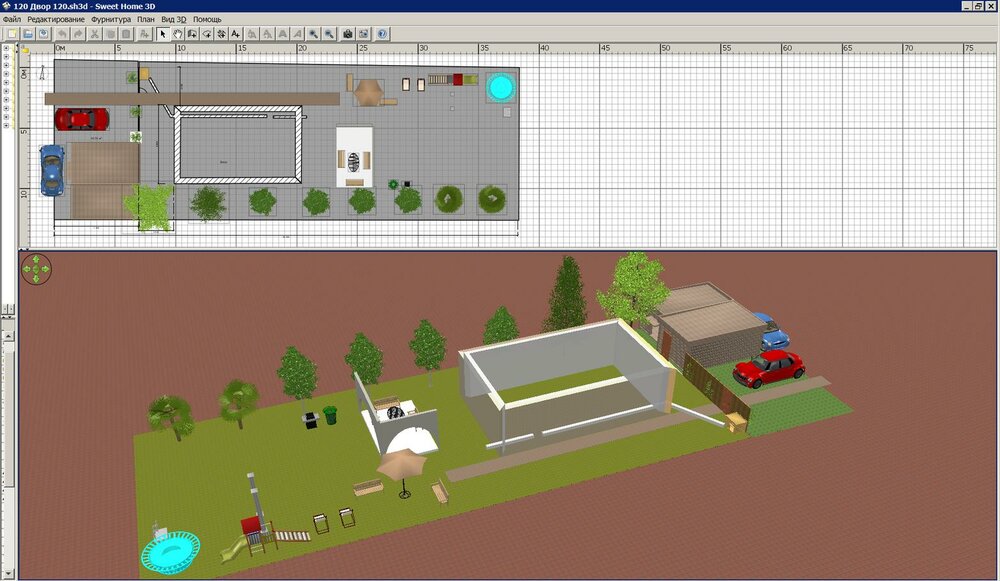Image resolution: width=1000 pixels, height=581 pixels.
Task: Click the New home toolbar icon
Action: 12,34
